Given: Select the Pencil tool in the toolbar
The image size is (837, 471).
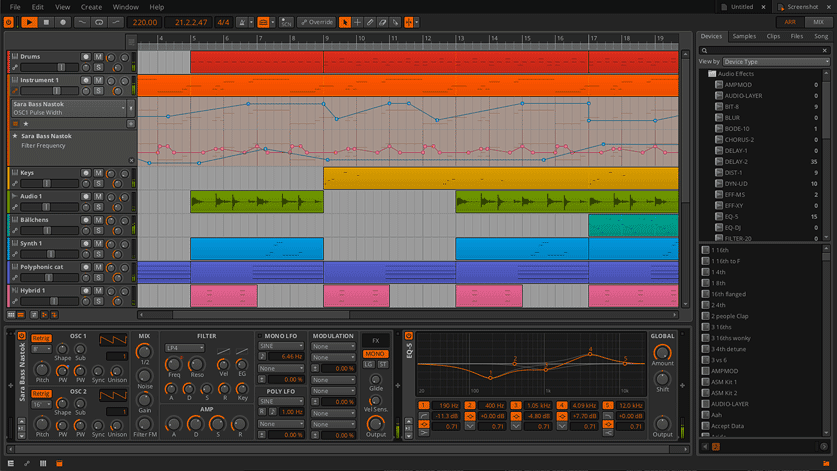Looking at the screenshot, I should pos(370,22).
